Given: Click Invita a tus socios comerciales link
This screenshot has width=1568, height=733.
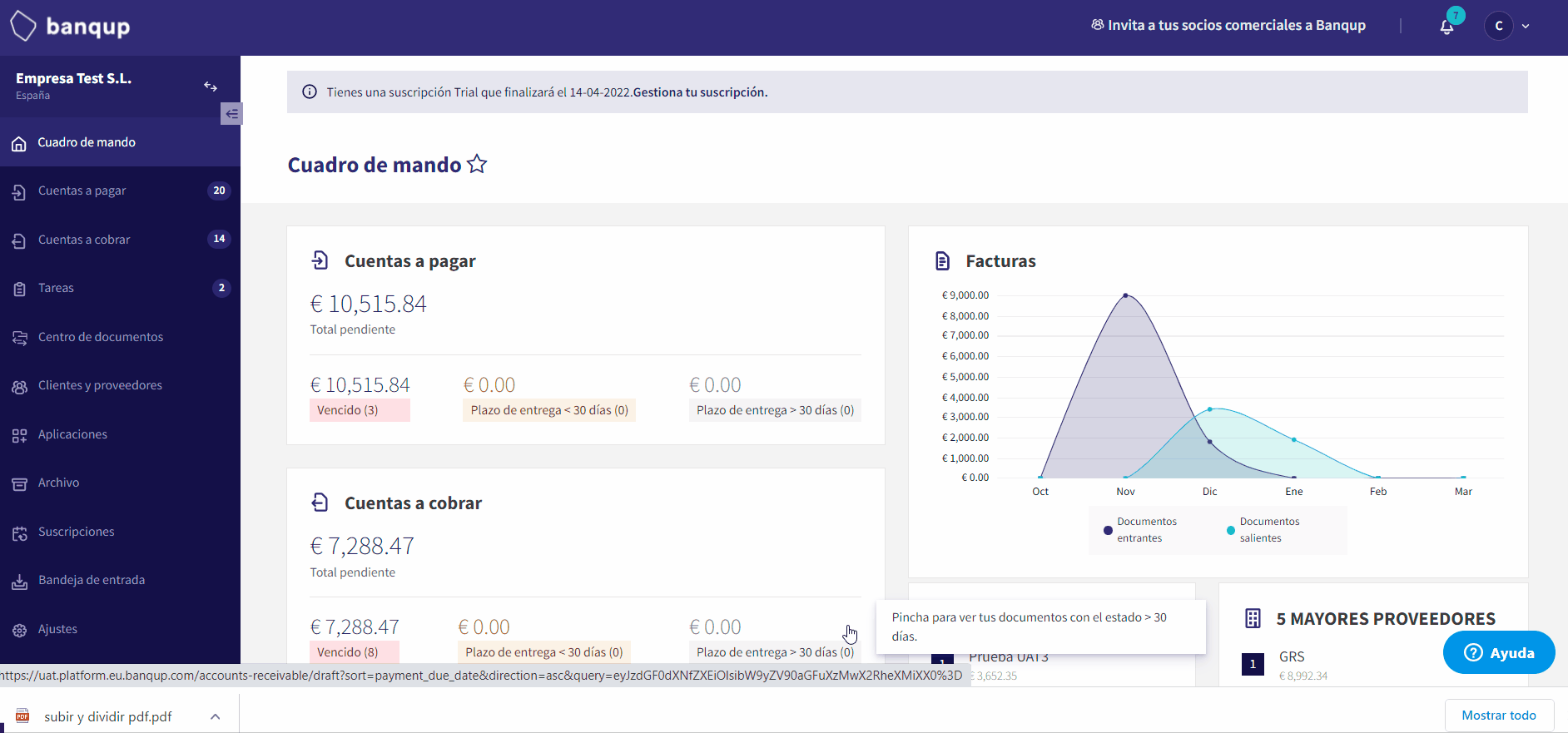Looking at the screenshot, I should pyautogui.click(x=1228, y=25).
